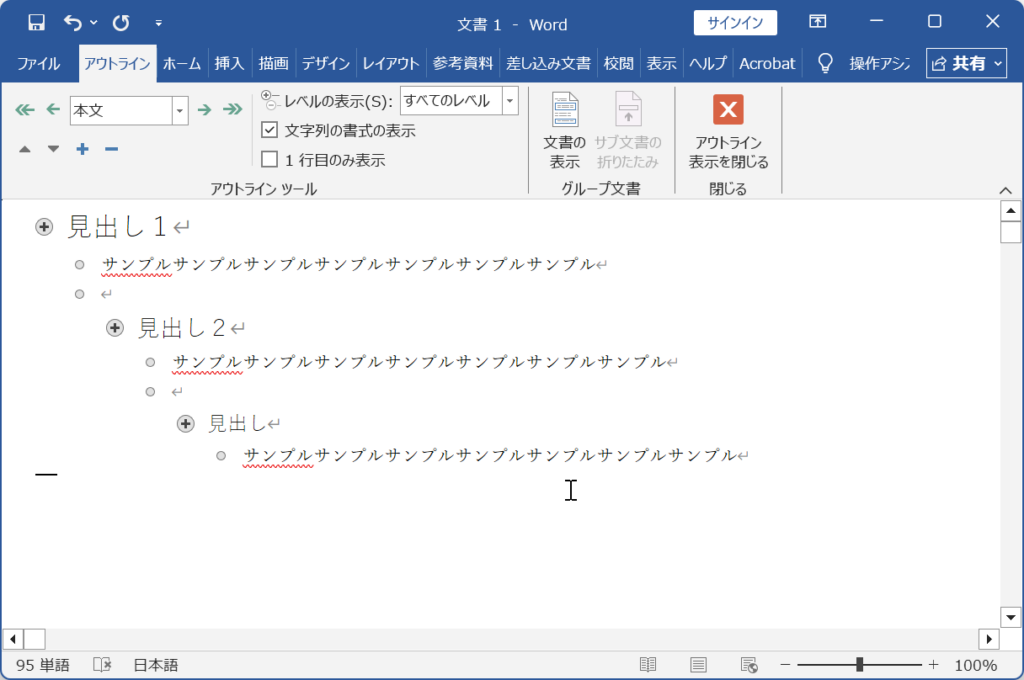The height and width of the screenshot is (680, 1024).
Task: Collapse the 見出し 1 heading marker
Action: (x=44, y=228)
